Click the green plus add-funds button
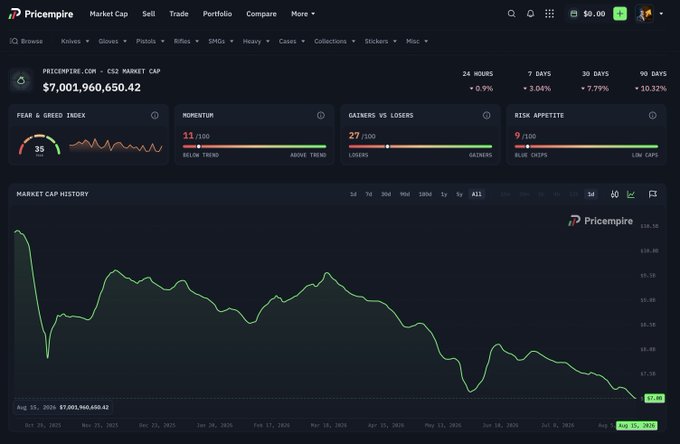 [620, 14]
